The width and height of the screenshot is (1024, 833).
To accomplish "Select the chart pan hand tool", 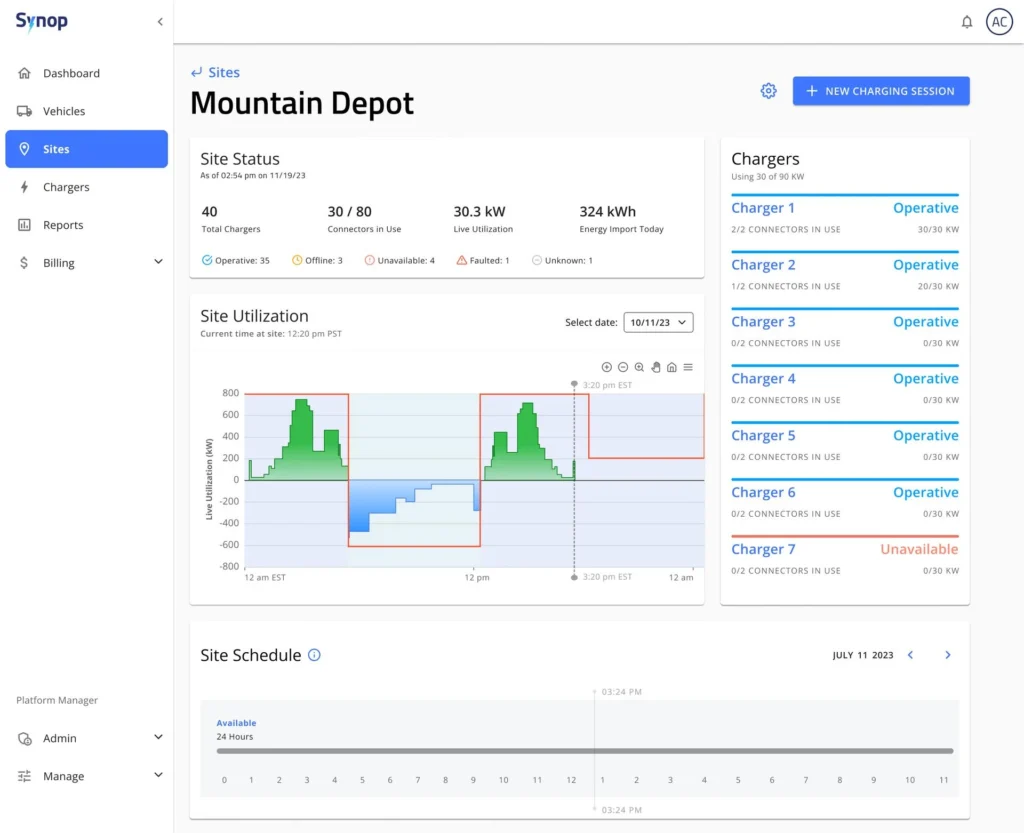I will coord(656,367).
